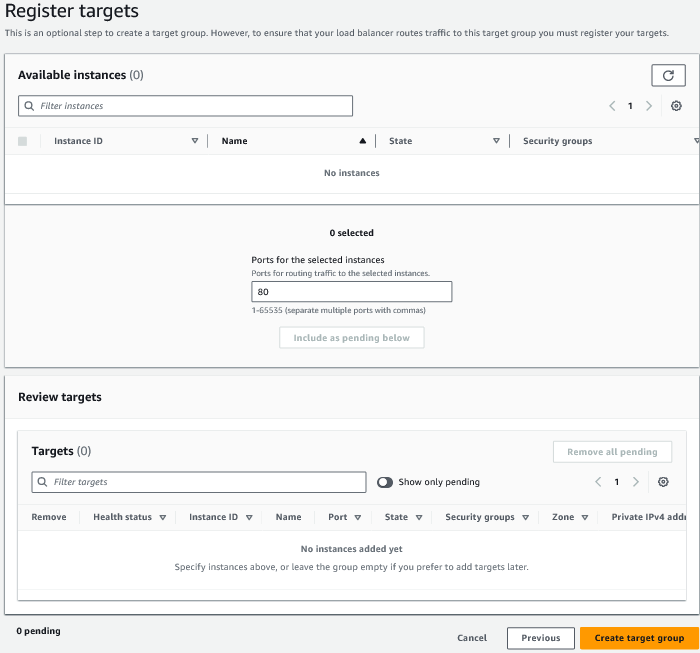The height and width of the screenshot is (653, 700).
Task: Open Security groups sort in targets table
Action: 525,517
